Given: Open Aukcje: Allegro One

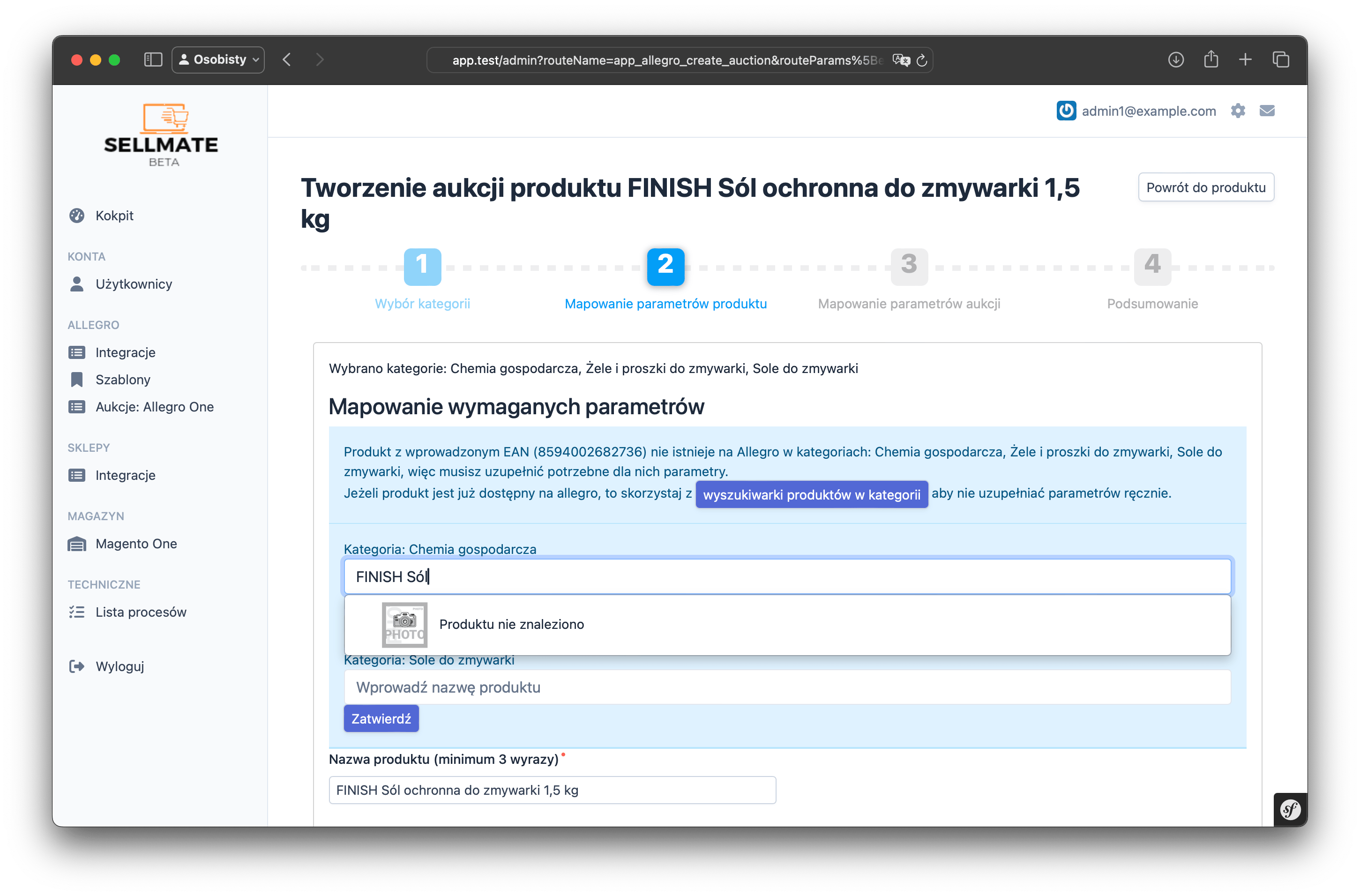Looking at the screenshot, I should [x=154, y=407].
